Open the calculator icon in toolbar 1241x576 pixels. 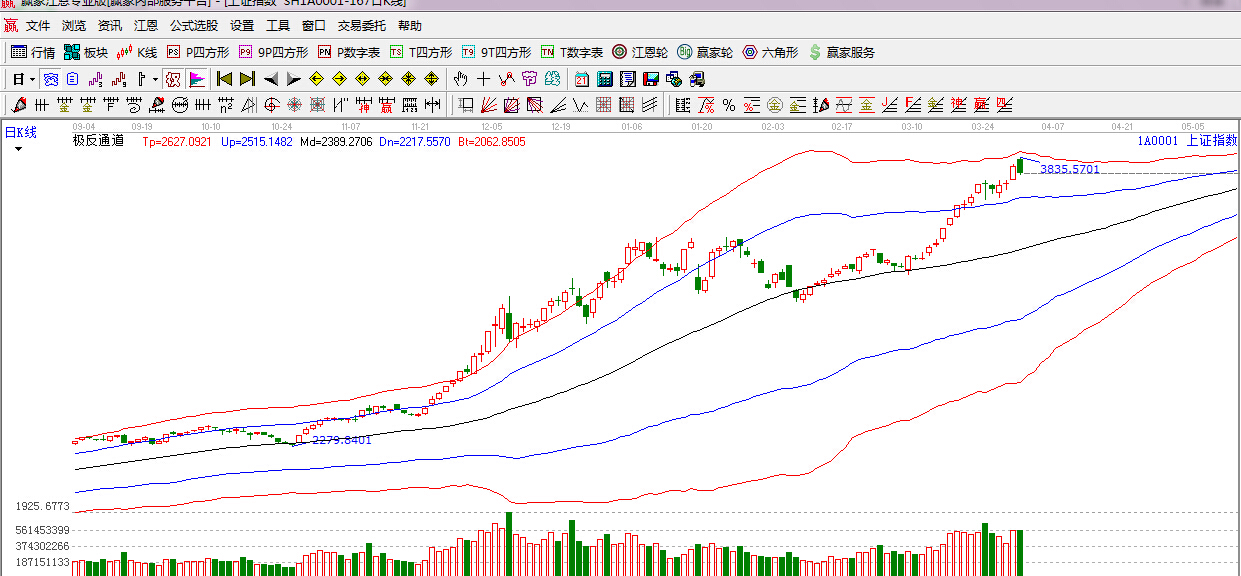tap(605, 79)
